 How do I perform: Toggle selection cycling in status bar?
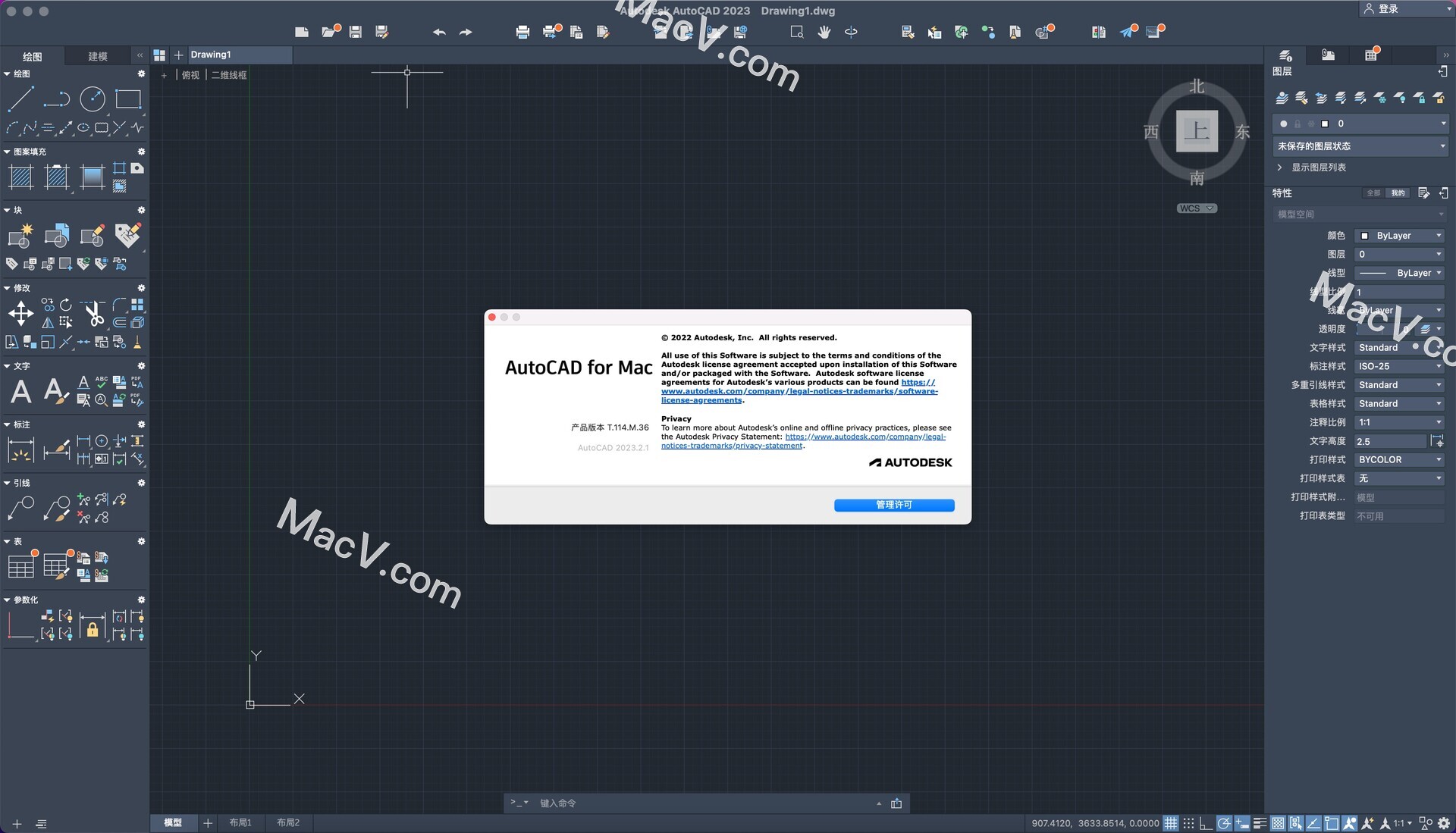coord(1296,823)
